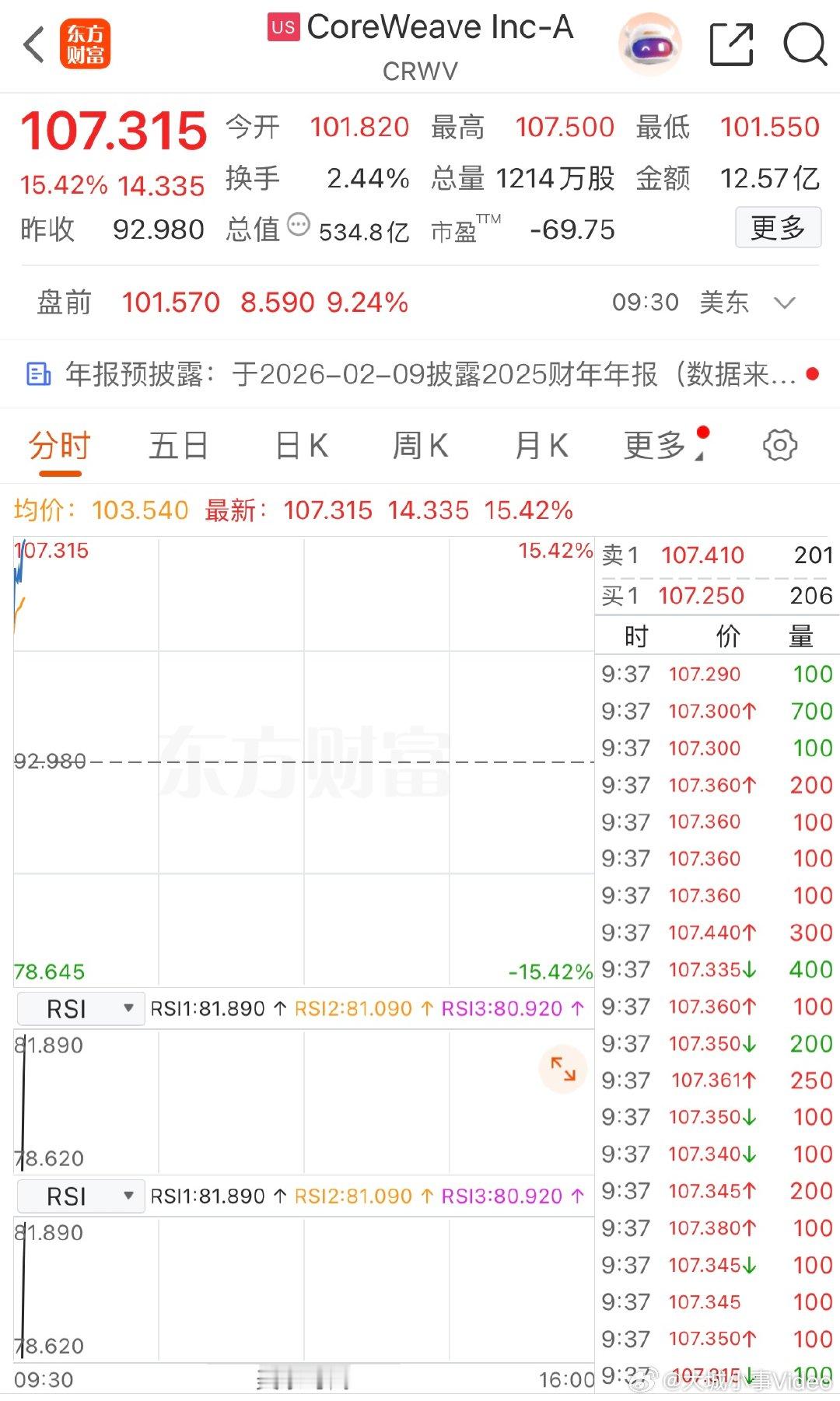The image size is (840, 1401).
Task: Click the second RSI sub-chart
Action: click(x=304, y=1289)
